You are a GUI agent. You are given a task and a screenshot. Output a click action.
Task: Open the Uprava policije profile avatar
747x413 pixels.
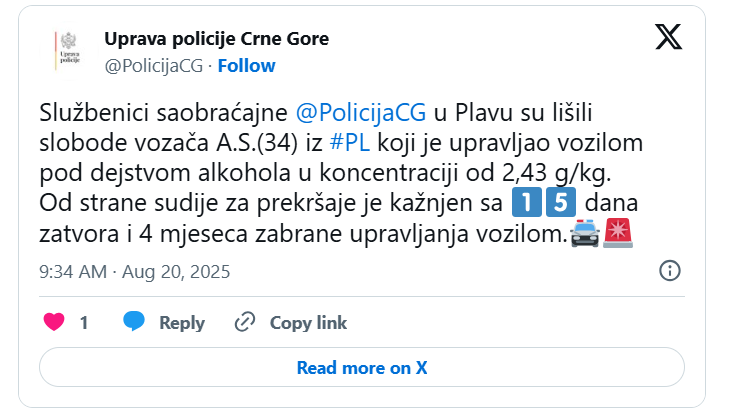(x=68, y=48)
